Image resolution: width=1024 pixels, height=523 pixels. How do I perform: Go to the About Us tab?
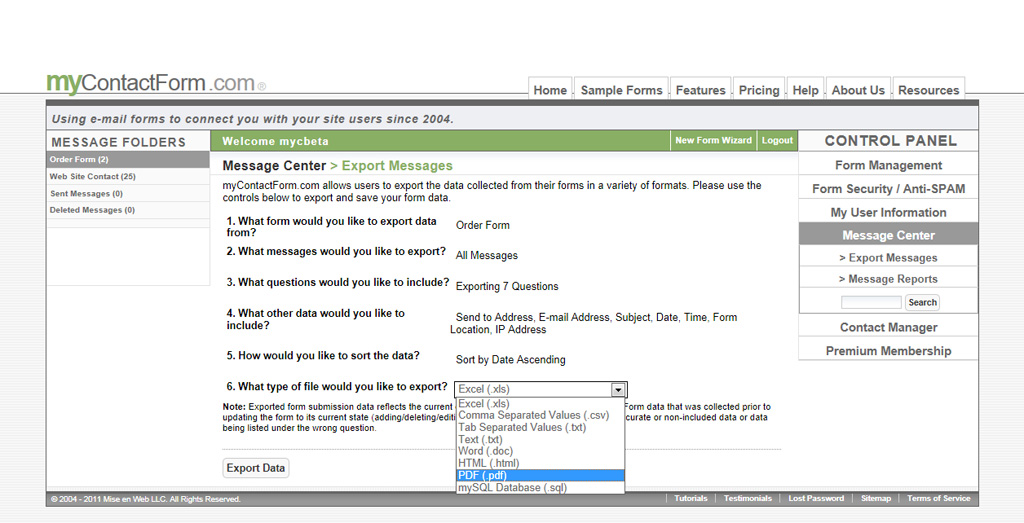point(857,90)
